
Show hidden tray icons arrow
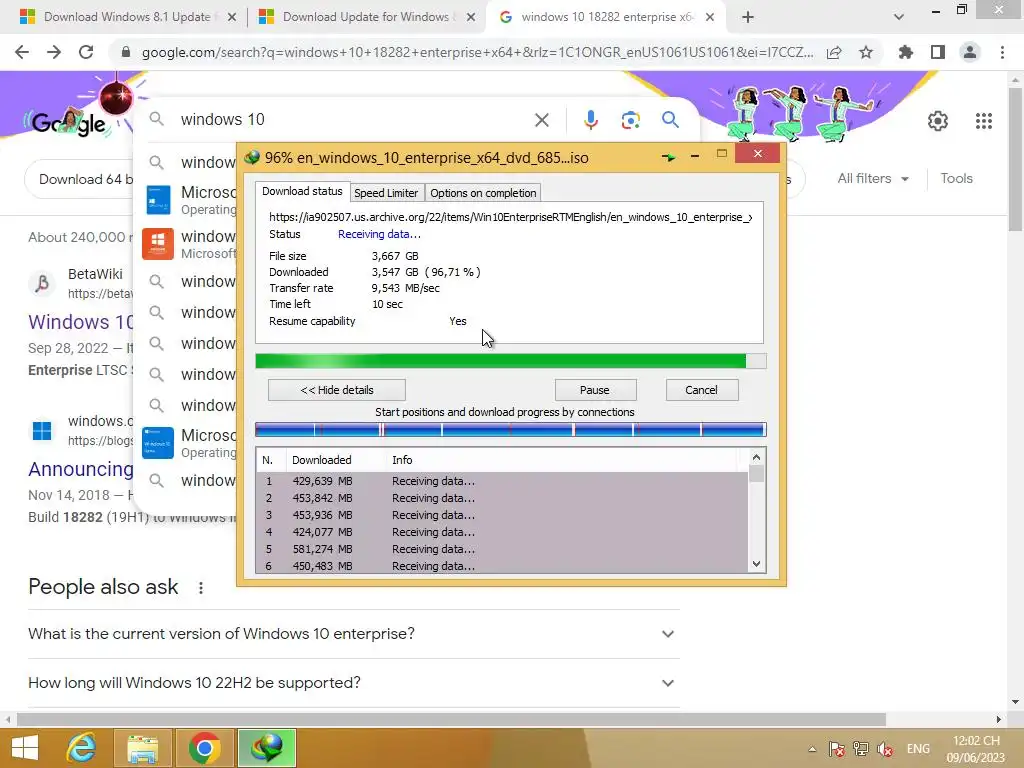812,749
